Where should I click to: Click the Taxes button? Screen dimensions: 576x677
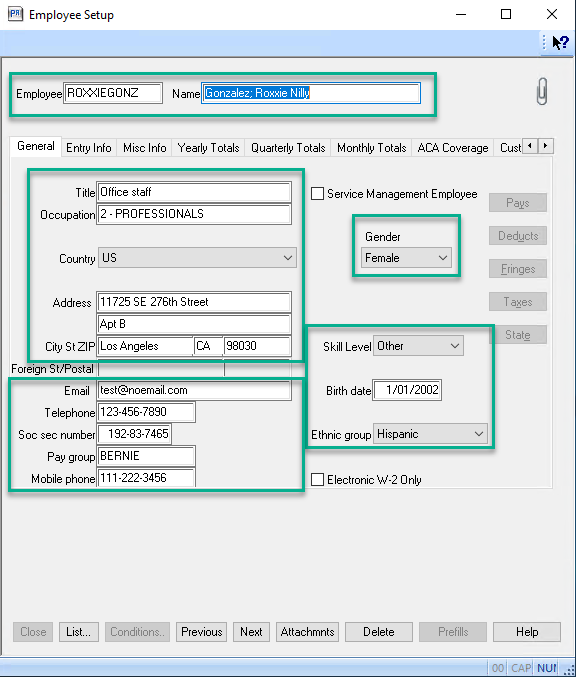pyautogui.click(x=518, y=301)
